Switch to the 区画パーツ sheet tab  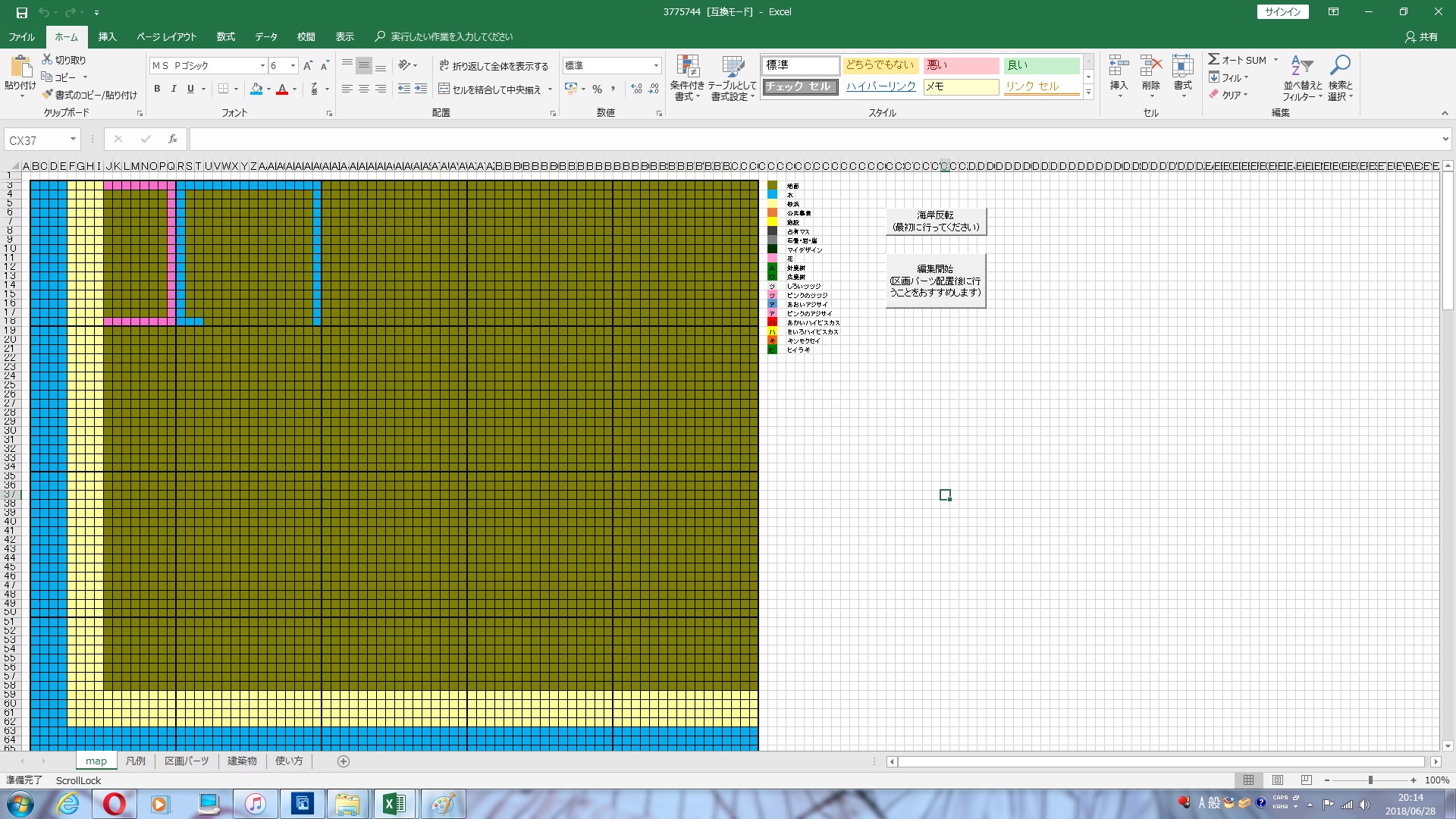tap(187, 761)
